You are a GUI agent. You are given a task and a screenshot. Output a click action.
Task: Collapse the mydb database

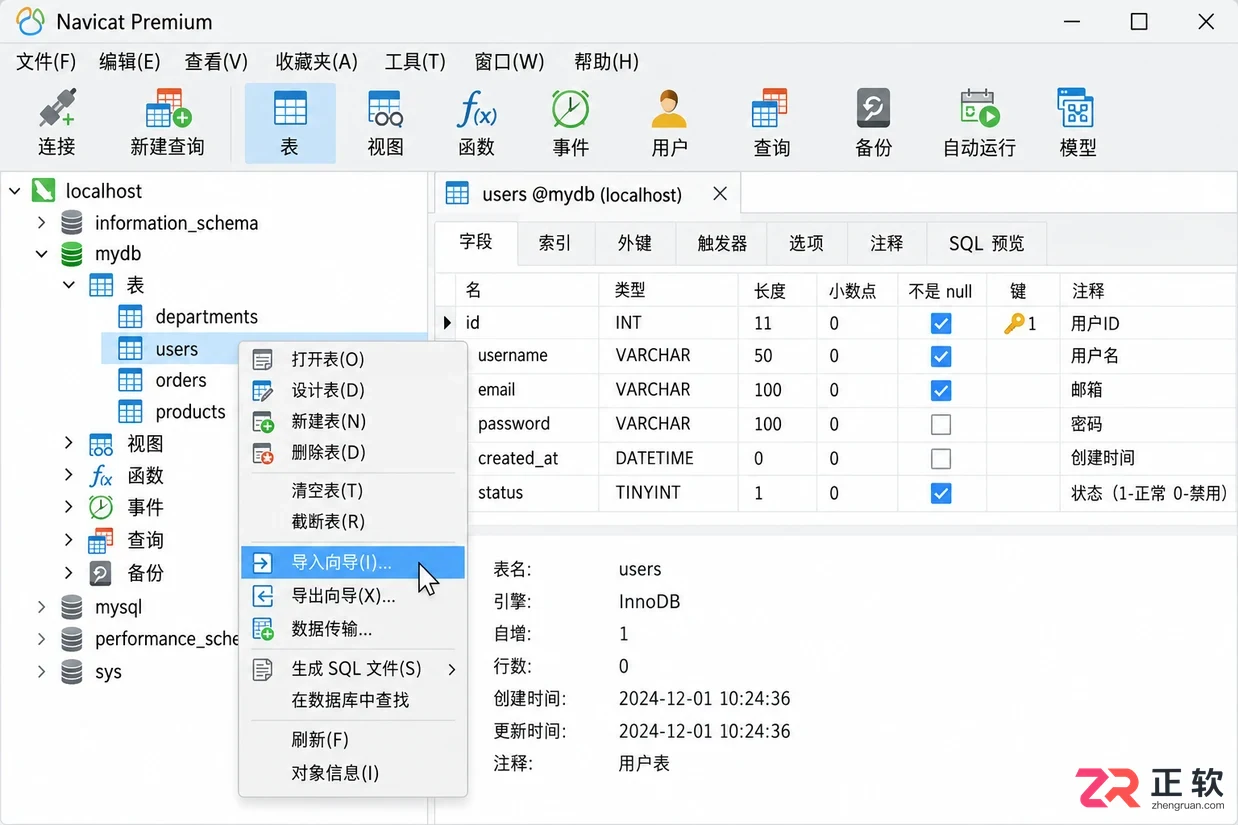(41, 254)
